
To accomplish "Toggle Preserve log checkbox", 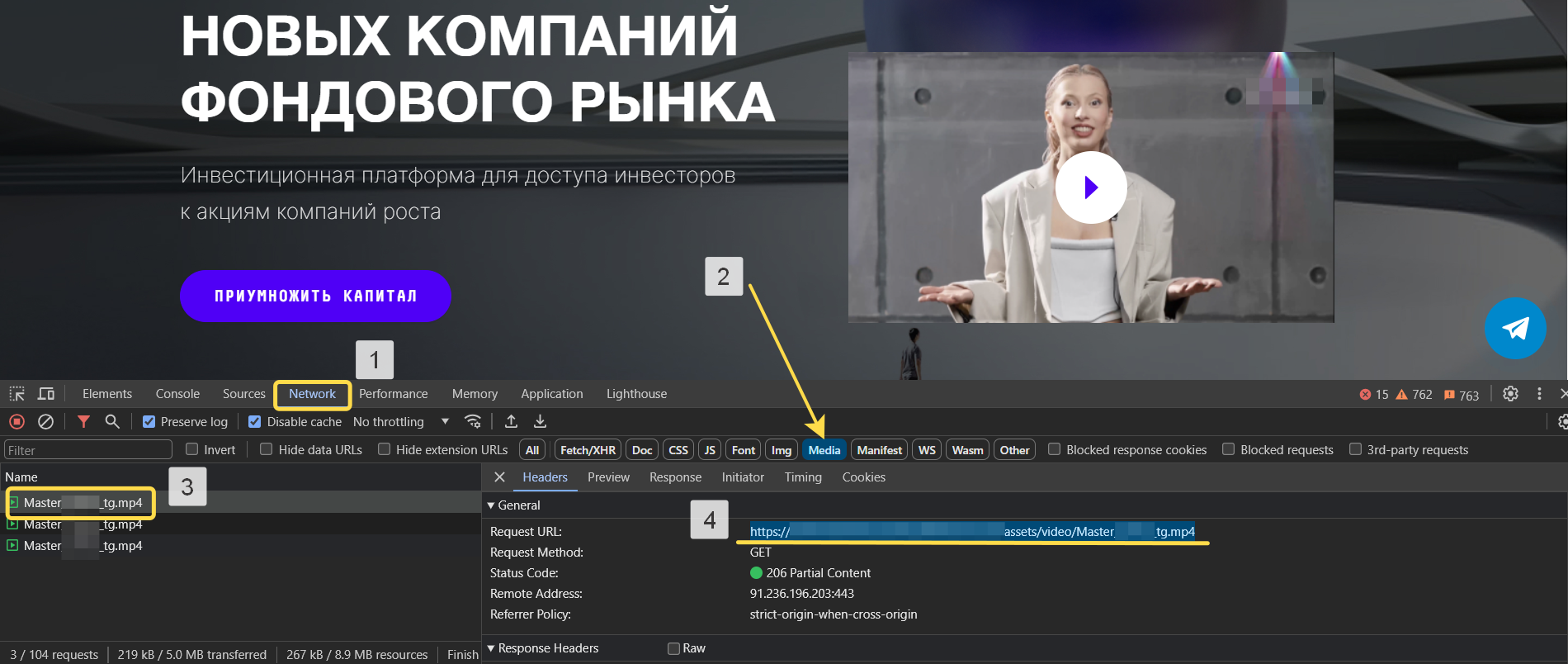I will click(x=149, y=422).
